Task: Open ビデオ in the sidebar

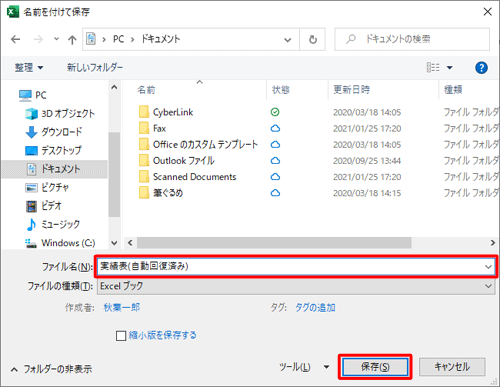Action: [x=44, y=206]
